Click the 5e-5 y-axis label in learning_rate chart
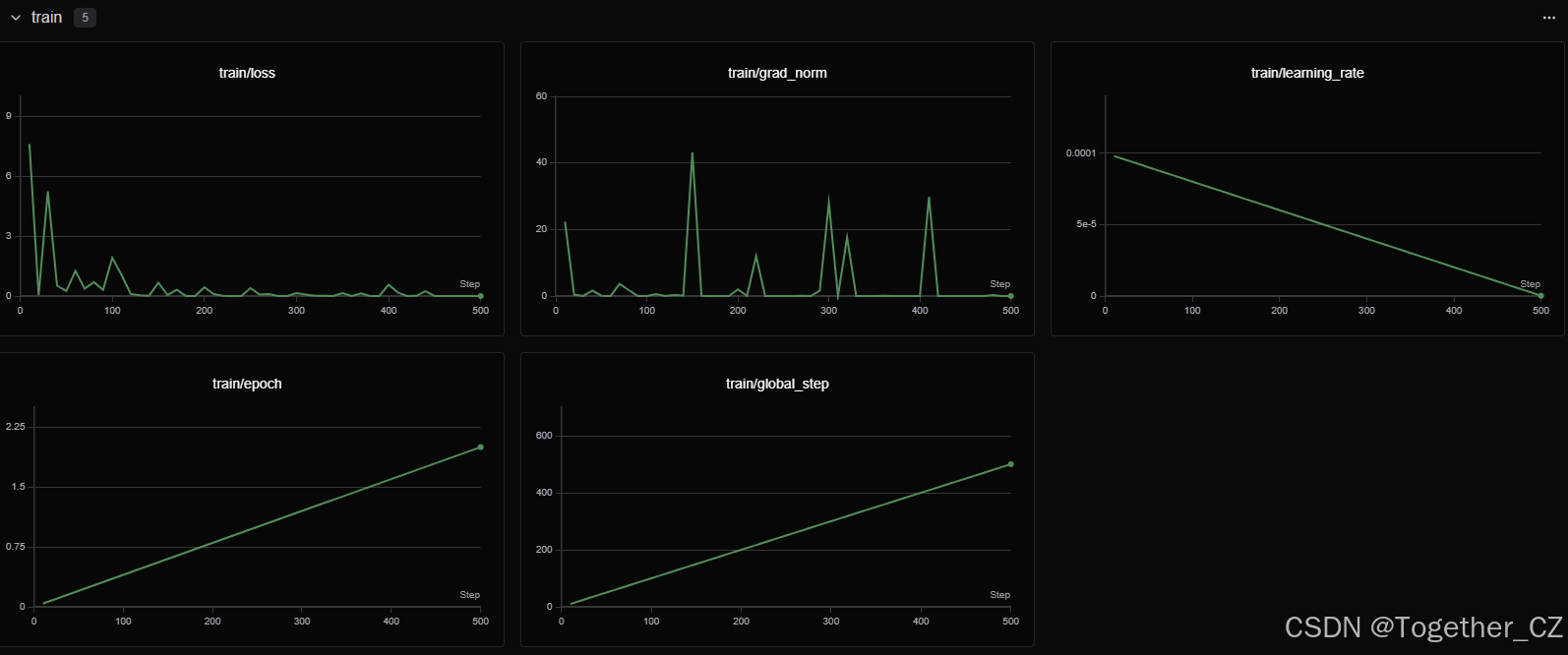The width and height of the screenshot is (1568, 655). click(1086, 224)
